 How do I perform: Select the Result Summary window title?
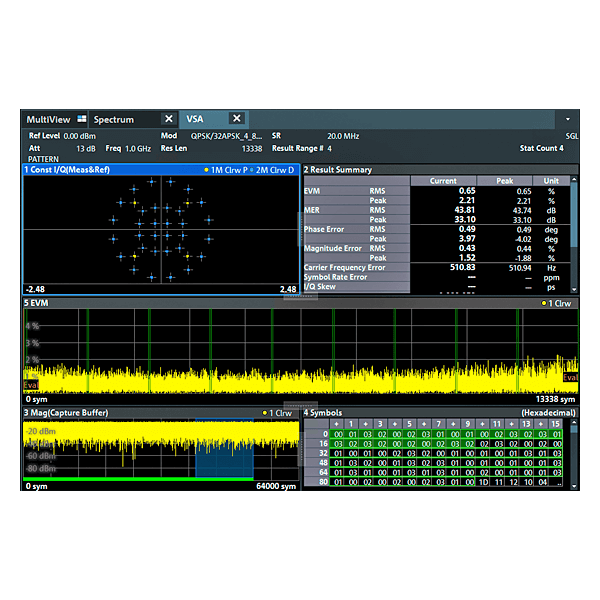(338, 170)
